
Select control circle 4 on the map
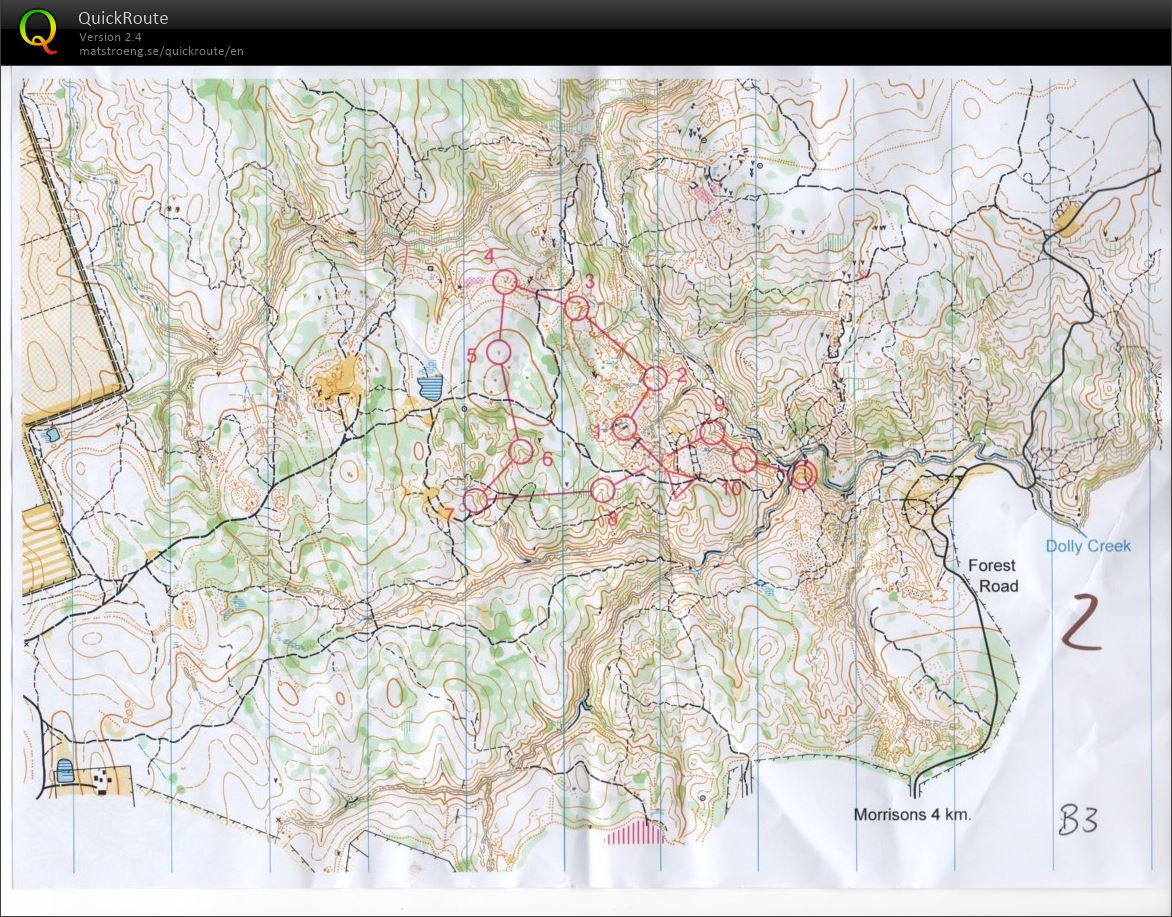[505, 283]
